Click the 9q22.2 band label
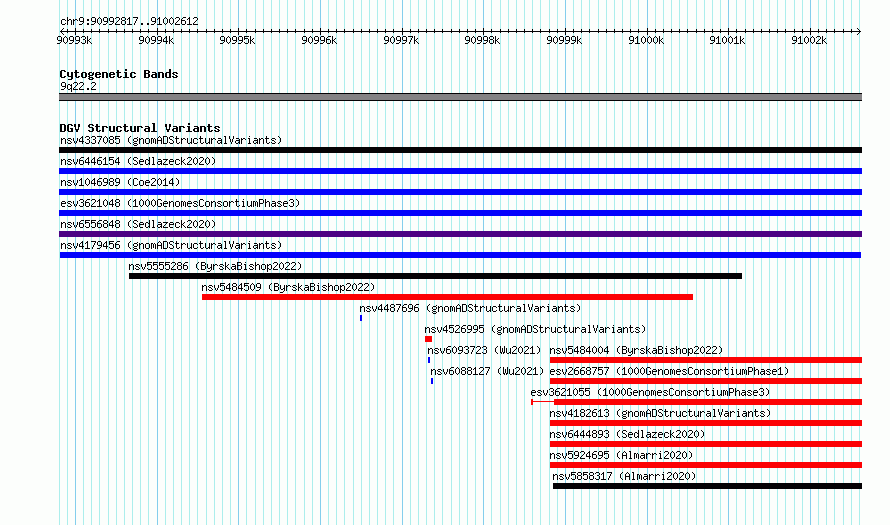 click(78, 86)
